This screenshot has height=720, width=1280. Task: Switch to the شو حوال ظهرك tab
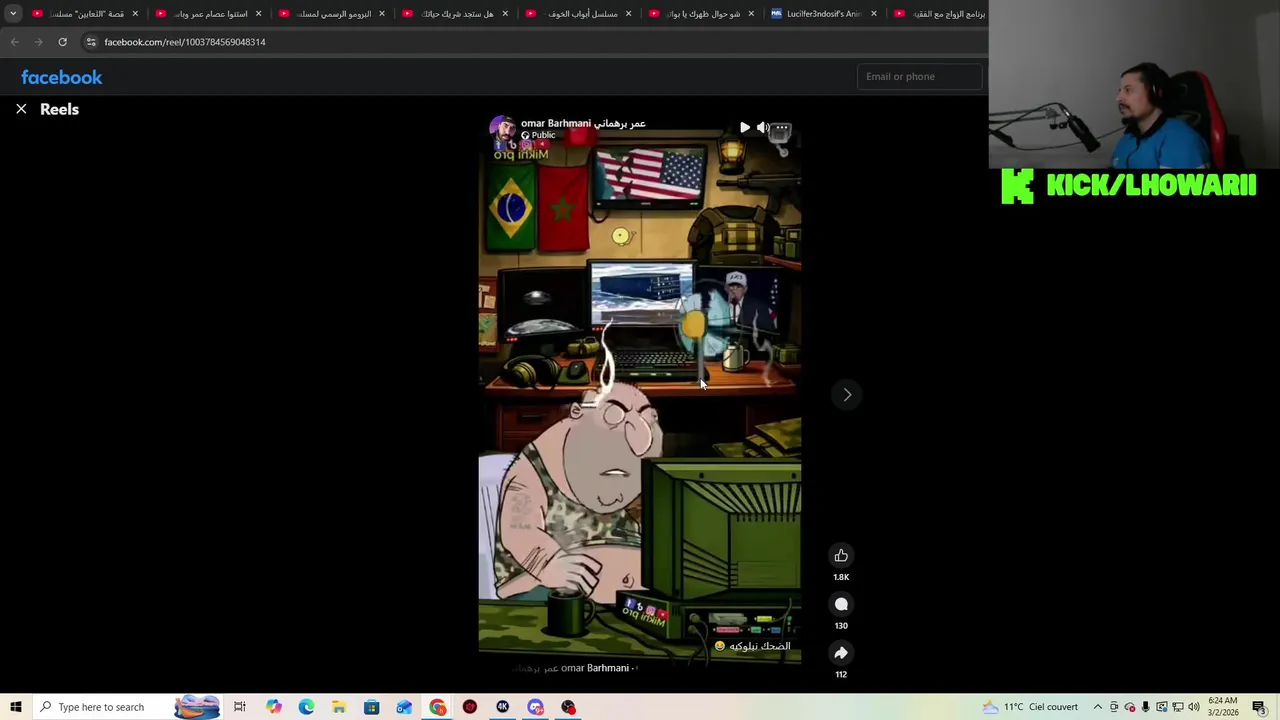(703, 14)
